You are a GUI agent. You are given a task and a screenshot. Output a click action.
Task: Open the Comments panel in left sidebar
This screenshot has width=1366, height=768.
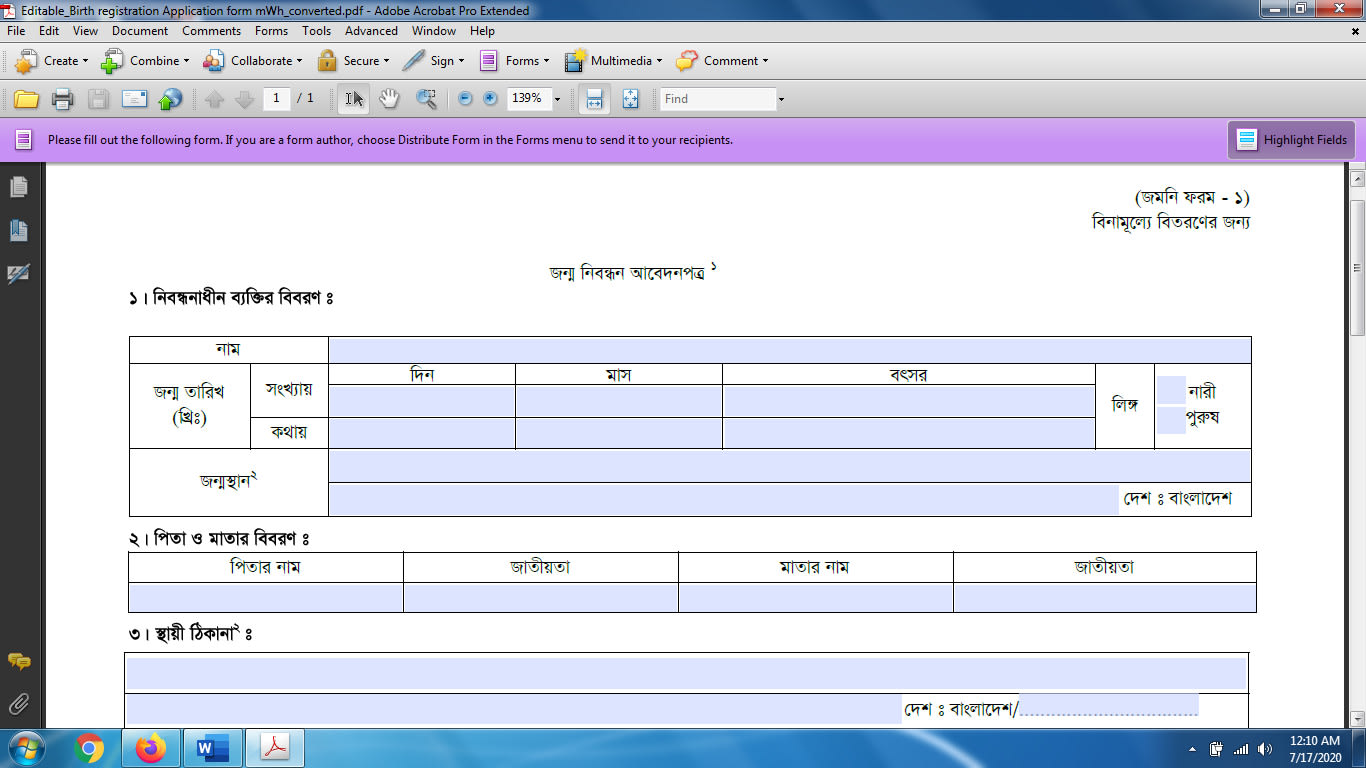click(x=18, y=661)
